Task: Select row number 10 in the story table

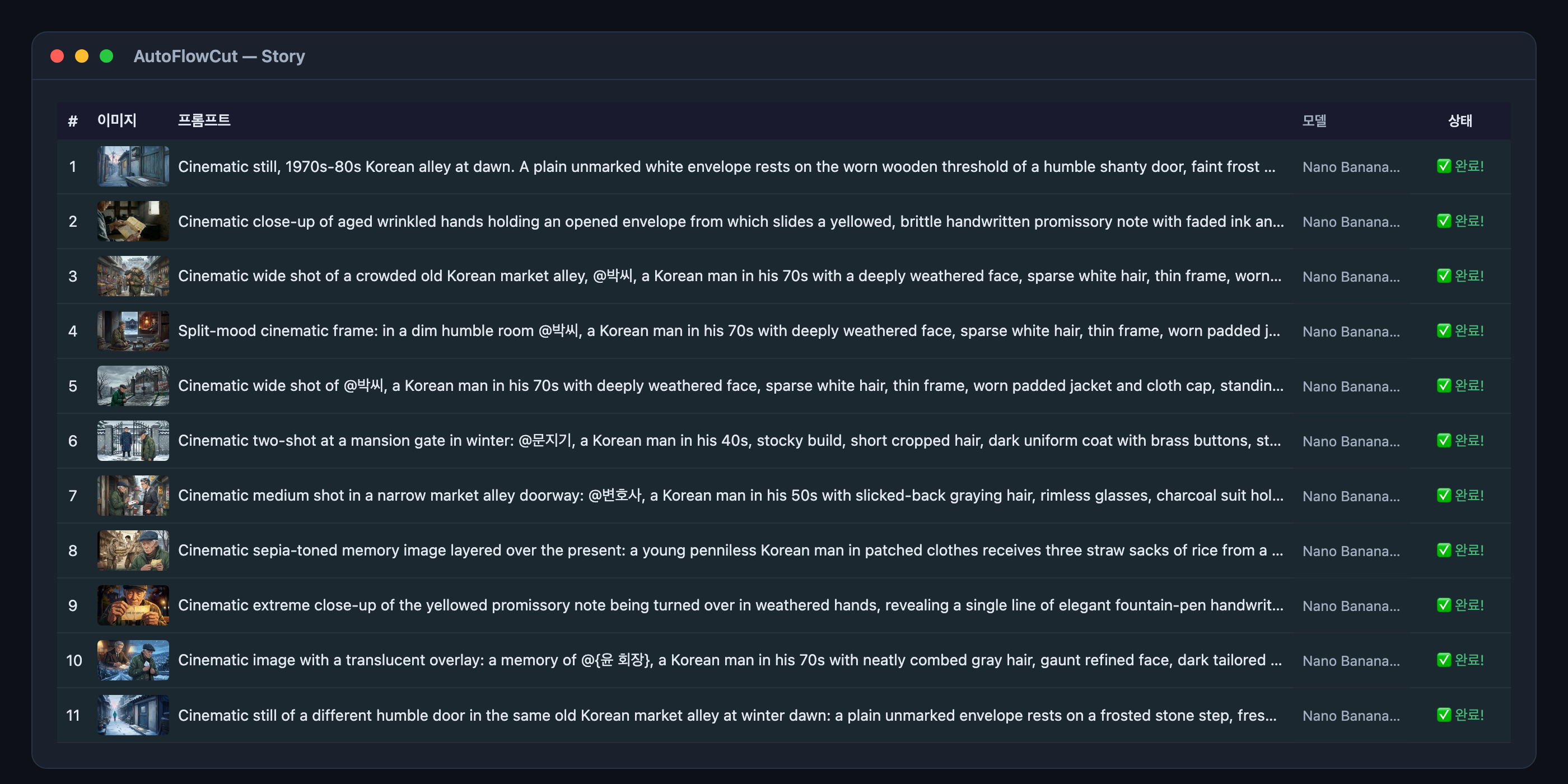Action: click(74, 660)
